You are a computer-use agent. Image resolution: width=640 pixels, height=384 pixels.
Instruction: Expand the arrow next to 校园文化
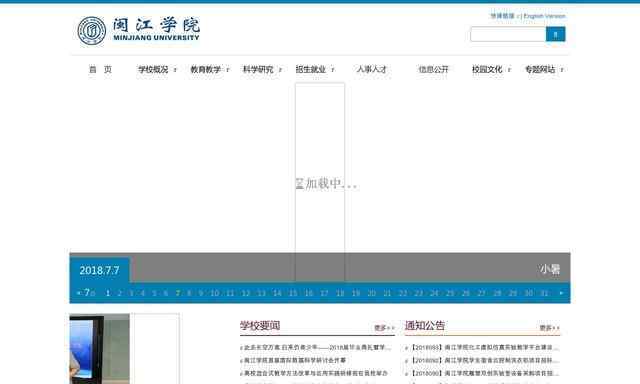pos(509,70)
